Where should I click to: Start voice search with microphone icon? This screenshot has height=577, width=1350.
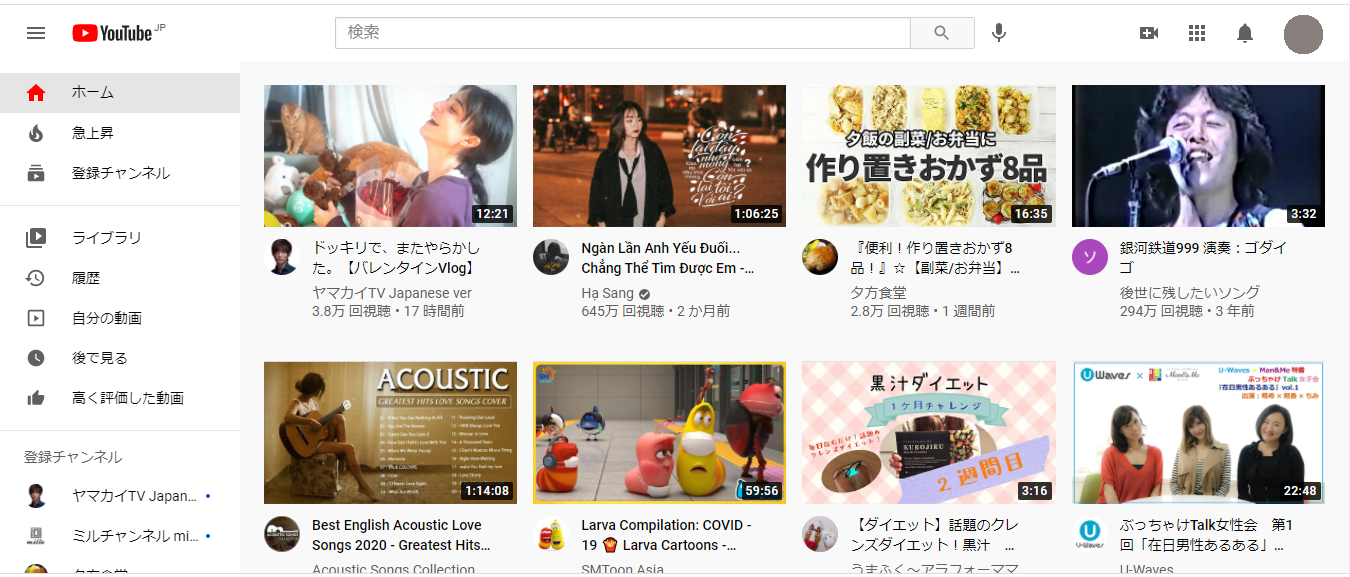998,33
